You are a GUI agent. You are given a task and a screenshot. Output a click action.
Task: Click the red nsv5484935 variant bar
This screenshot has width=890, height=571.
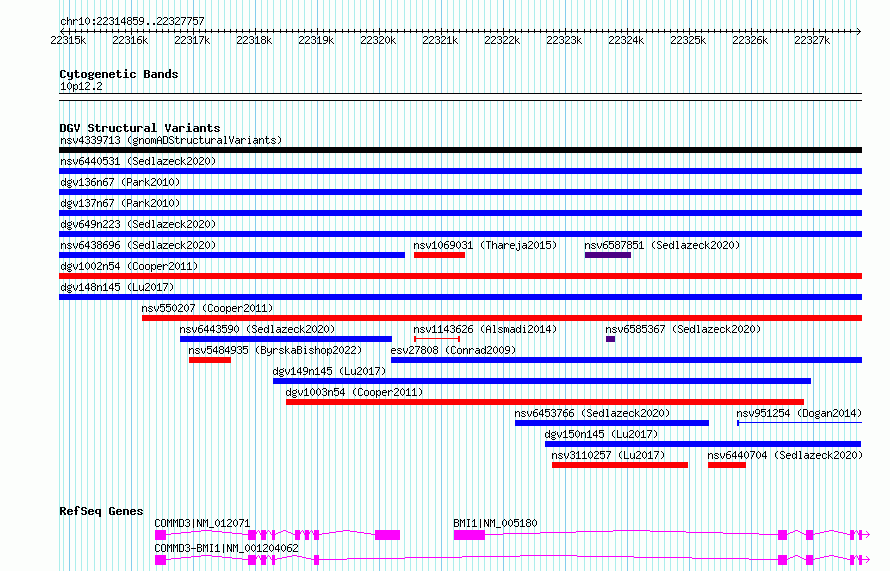(210, 360)
